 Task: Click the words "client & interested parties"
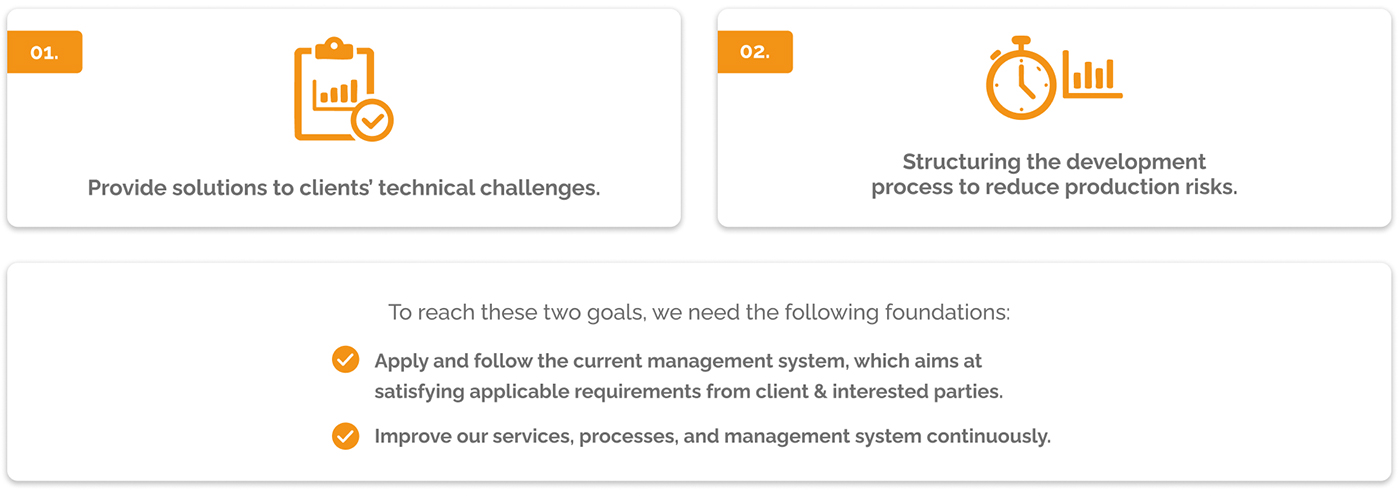pos(878,392)
